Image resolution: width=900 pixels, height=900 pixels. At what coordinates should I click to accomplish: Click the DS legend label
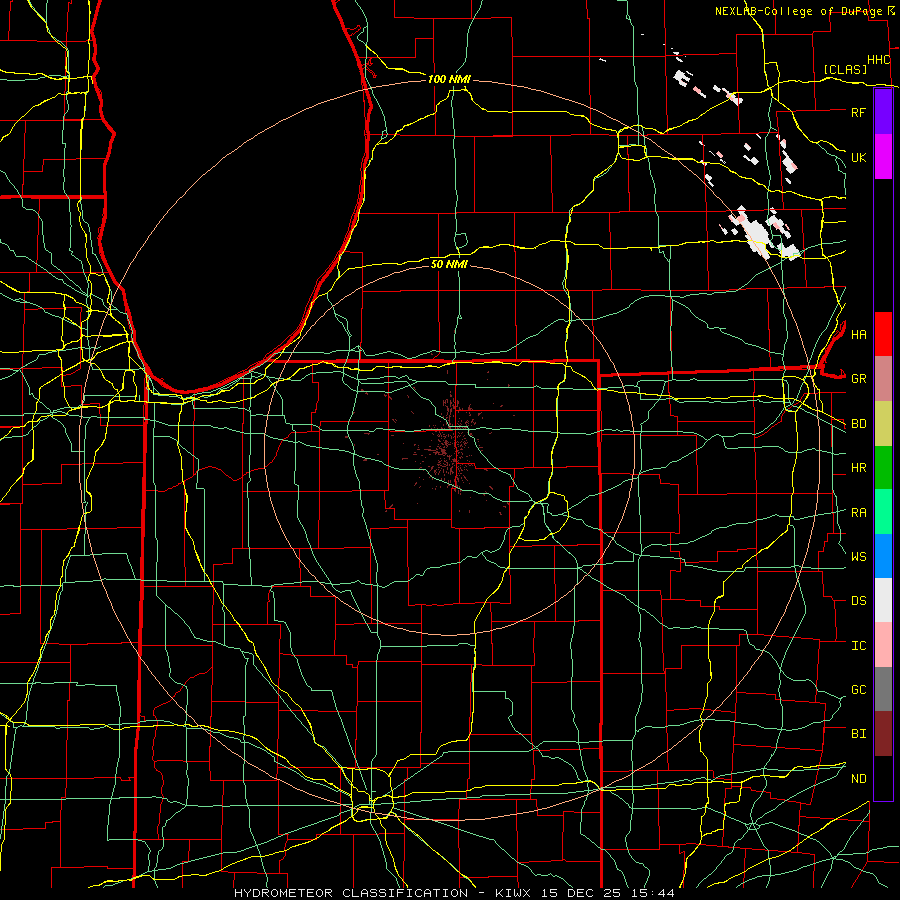(x=859, y=601)
